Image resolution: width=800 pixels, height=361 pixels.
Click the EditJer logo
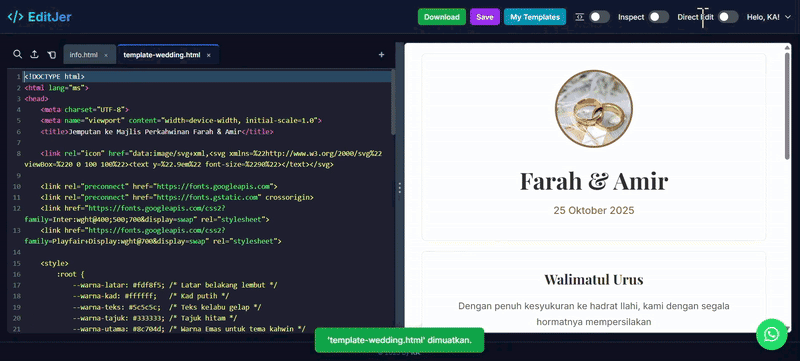(39, 17)
